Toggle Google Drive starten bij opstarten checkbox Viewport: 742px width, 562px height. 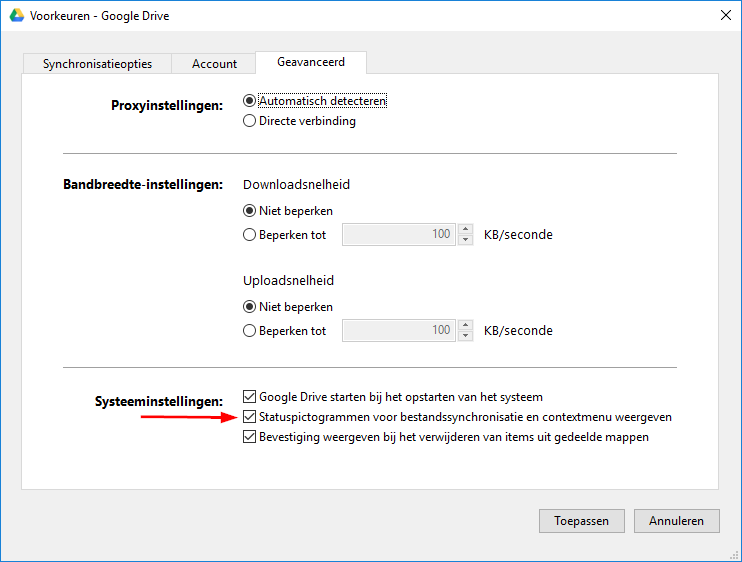click(x=249, y=396)
